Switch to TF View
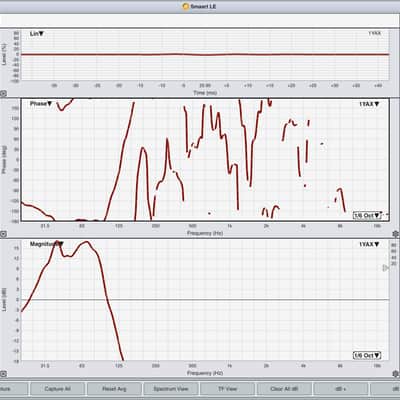Screen dimensions: 400x400 click(x=227, y=389)
